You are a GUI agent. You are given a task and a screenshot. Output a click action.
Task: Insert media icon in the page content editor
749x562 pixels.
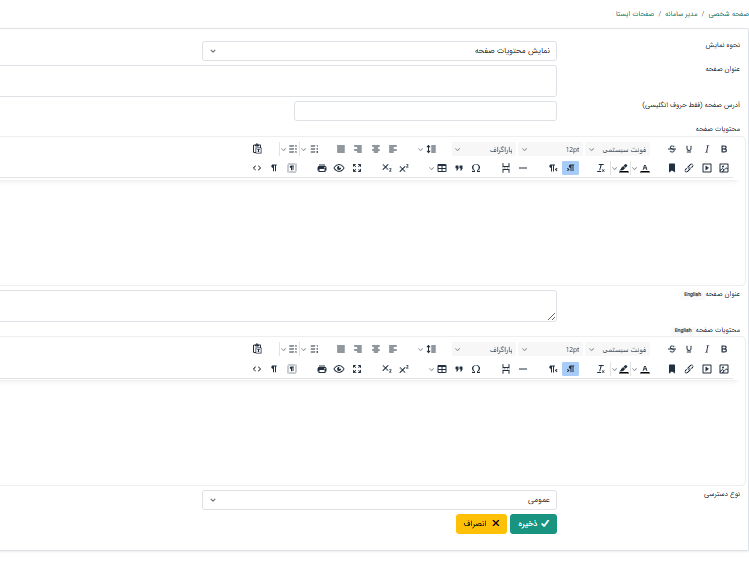tap(706, 168)
